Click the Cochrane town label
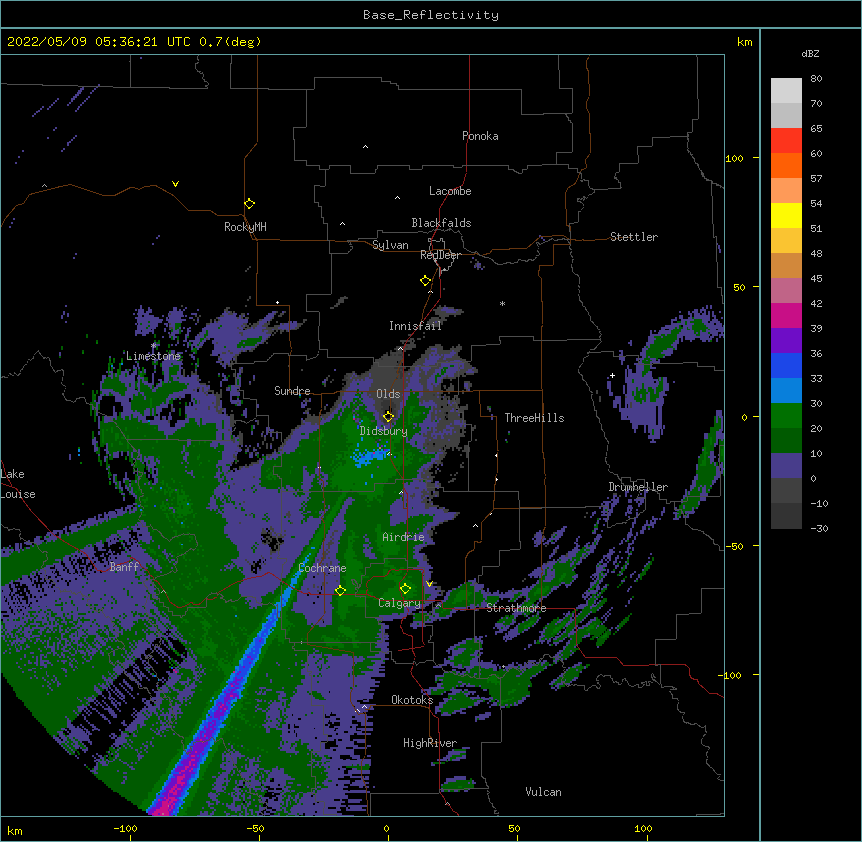This screenshot has width=862, height=842. click(x=323, y=568)
